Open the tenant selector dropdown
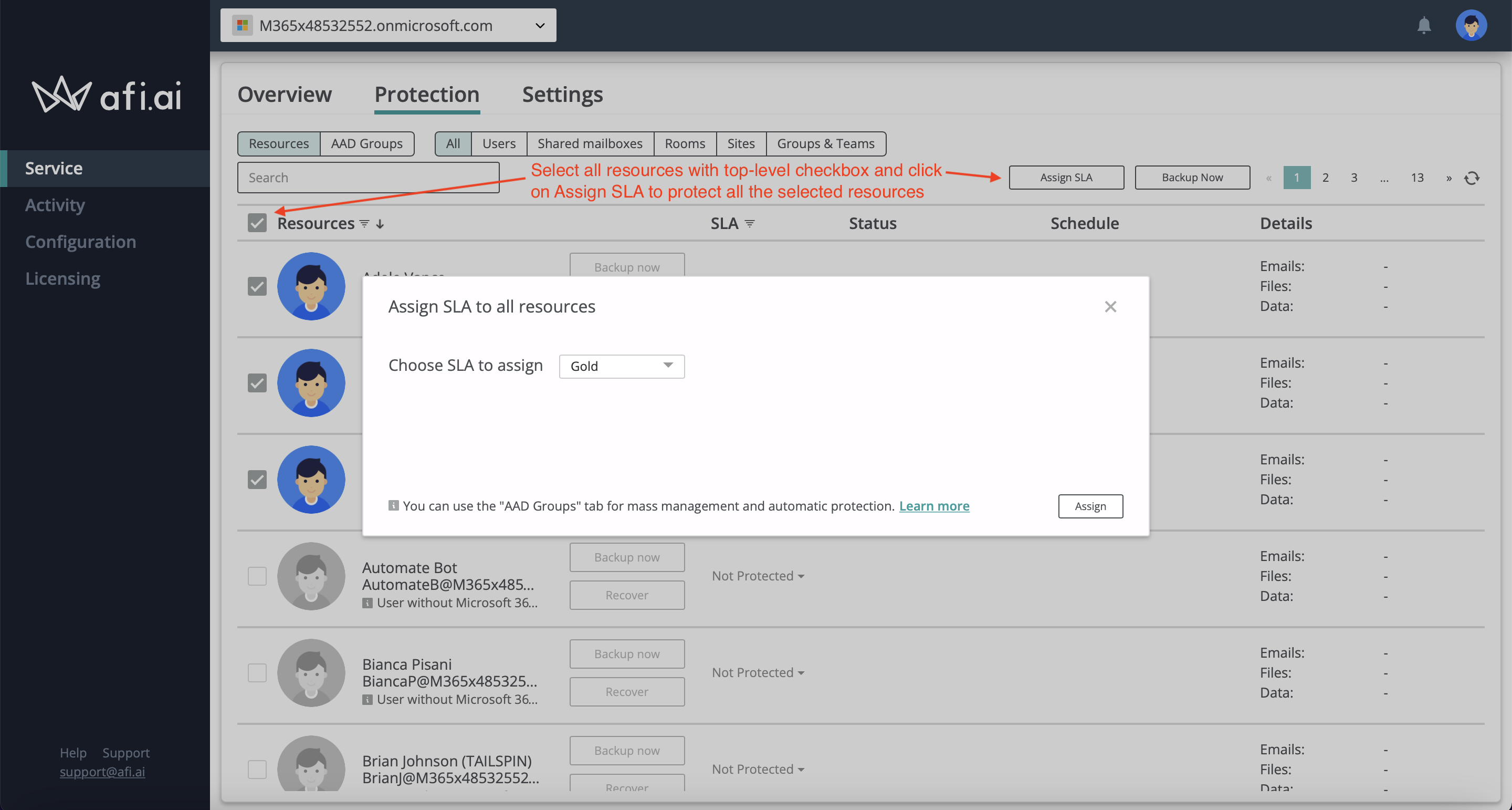The width and height of the screenshot is (1512, 810). tap(388, 25)
